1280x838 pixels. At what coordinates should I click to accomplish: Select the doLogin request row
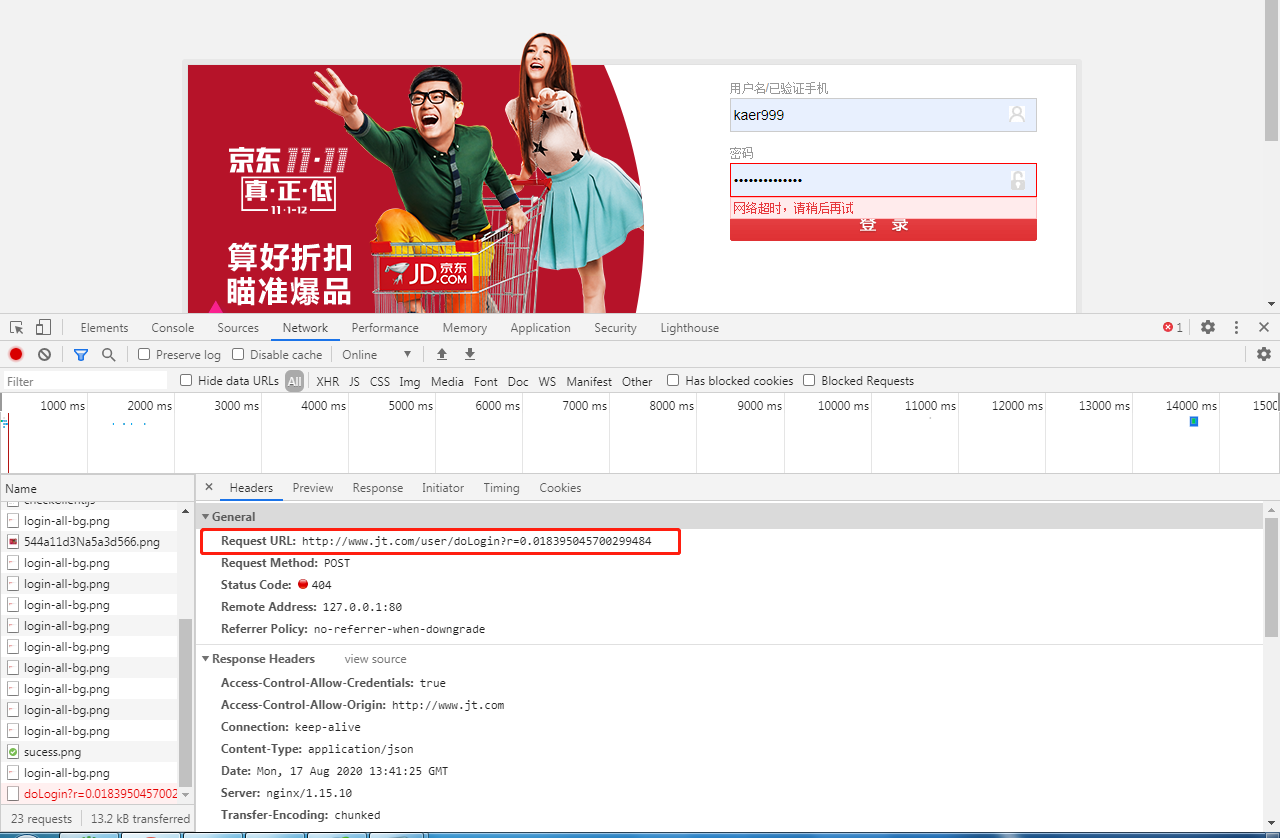[90, 794]
